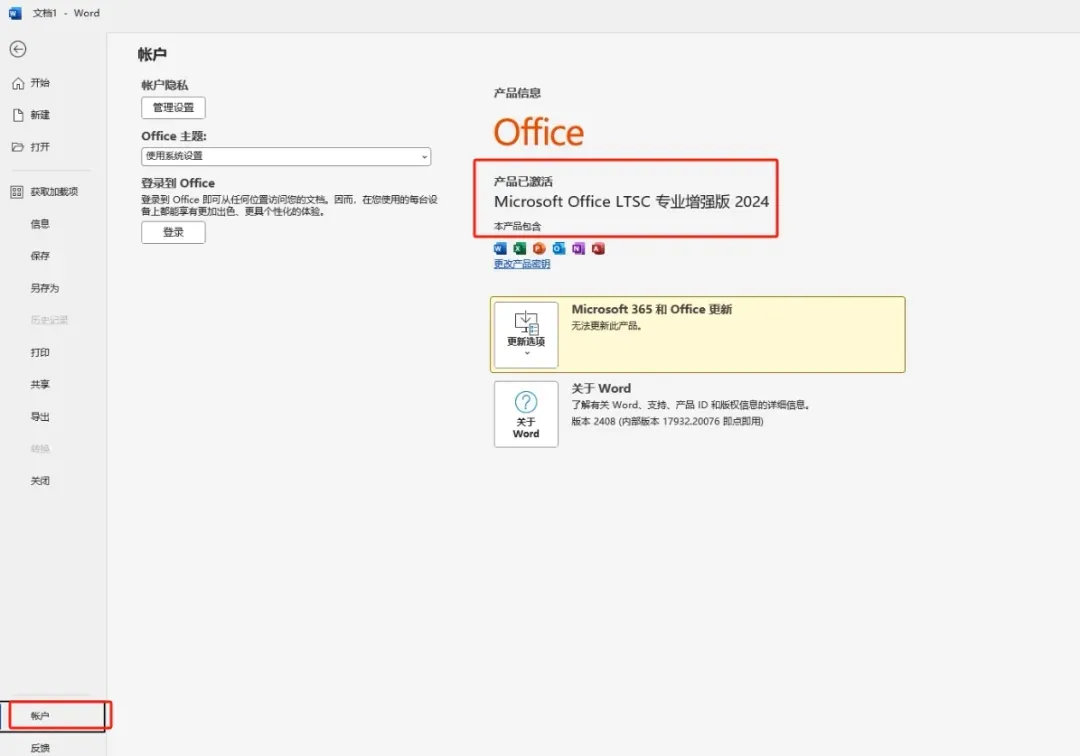Click the 产品信息 heading

[x=517, y=94]
